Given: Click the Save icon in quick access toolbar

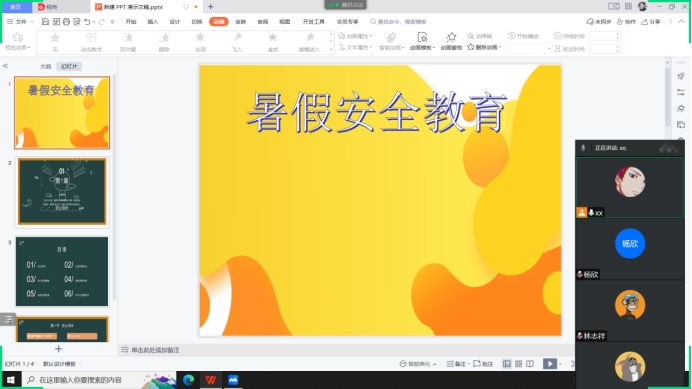Looking at the screenshot, I should [x=45, y=22].
